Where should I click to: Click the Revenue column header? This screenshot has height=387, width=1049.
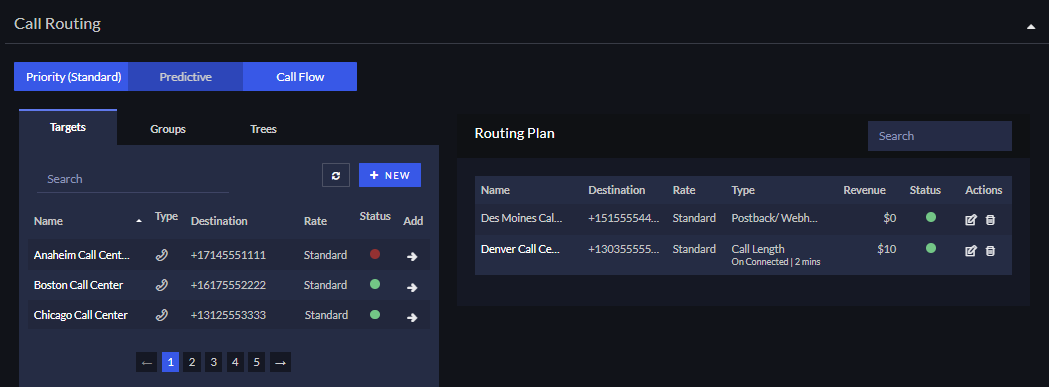click(x=864, y=190)
